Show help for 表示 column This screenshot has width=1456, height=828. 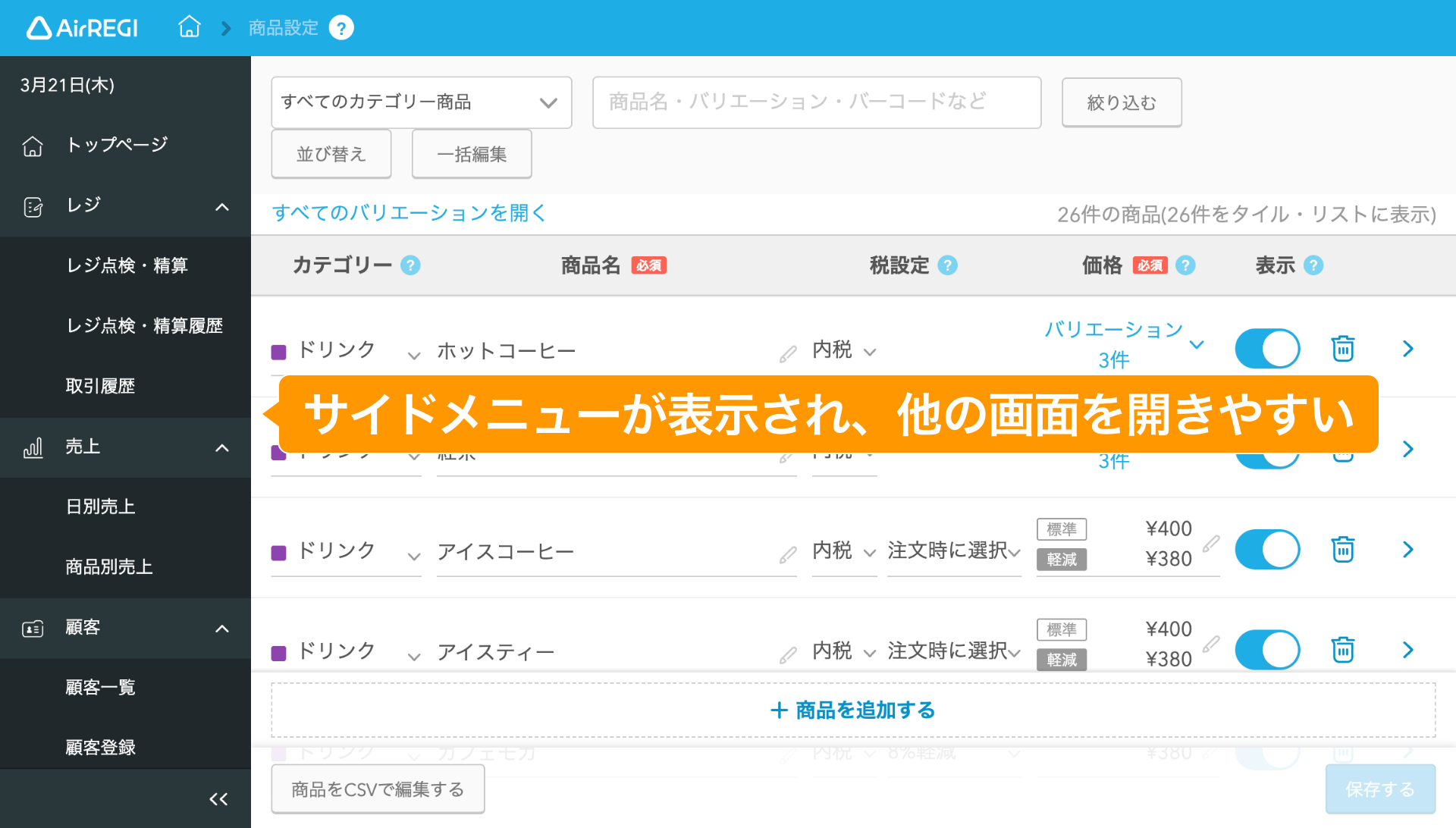1313,265
